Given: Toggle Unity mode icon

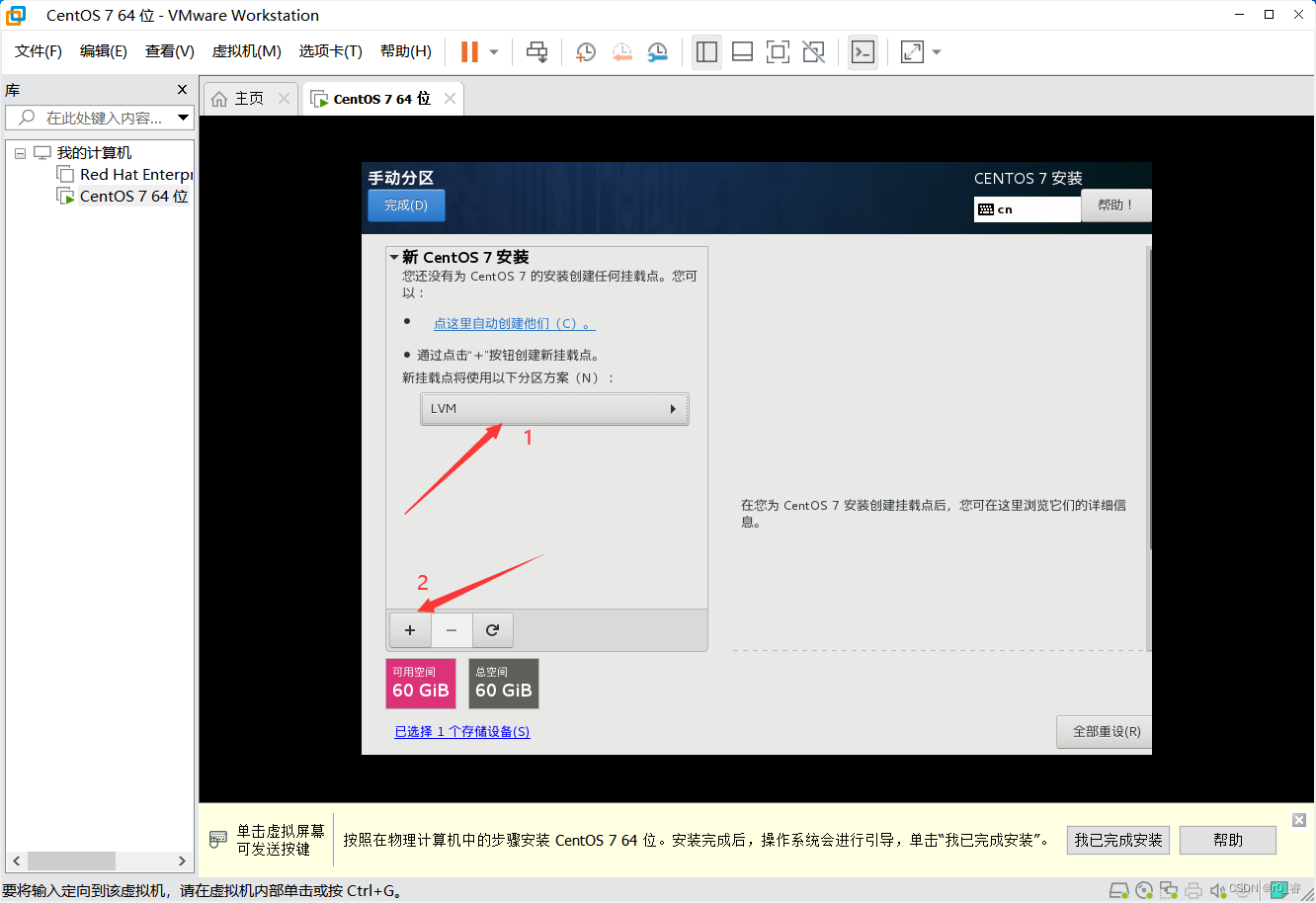Looking at the screenshot, I should point(813,52).
